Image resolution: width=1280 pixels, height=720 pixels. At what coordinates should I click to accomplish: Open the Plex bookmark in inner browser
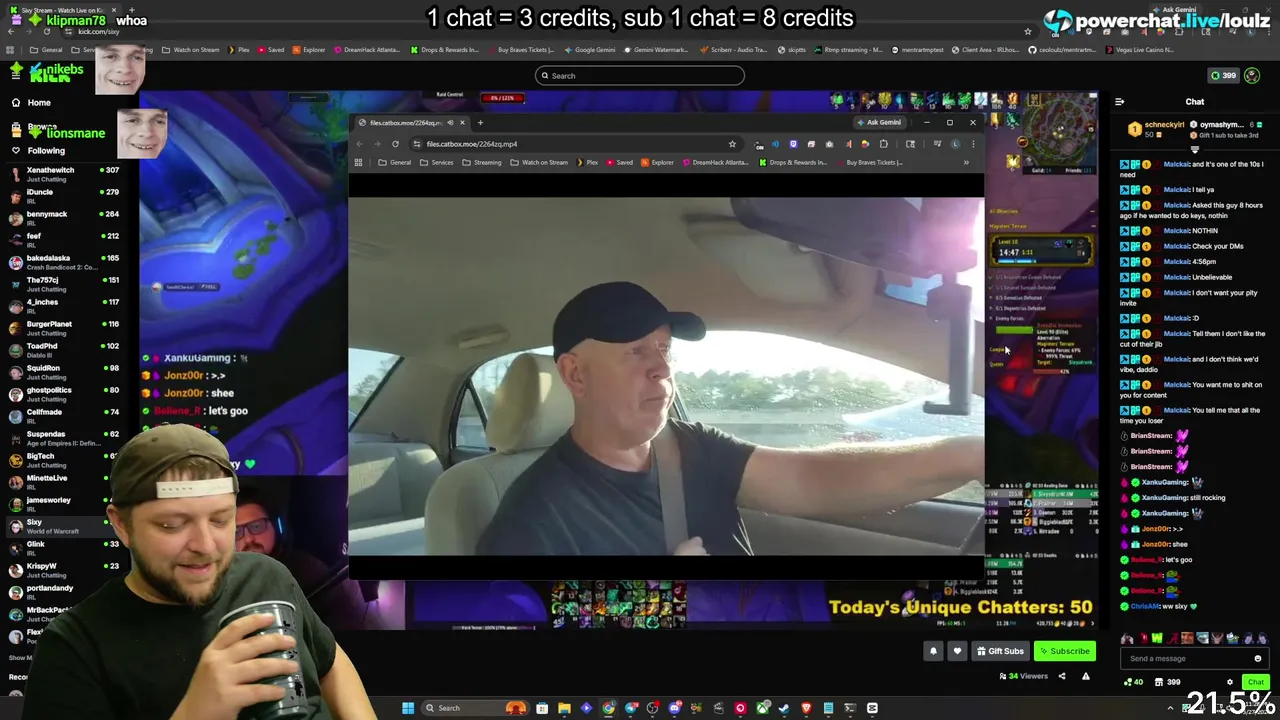pyautogui.click(x=587, y=162)
